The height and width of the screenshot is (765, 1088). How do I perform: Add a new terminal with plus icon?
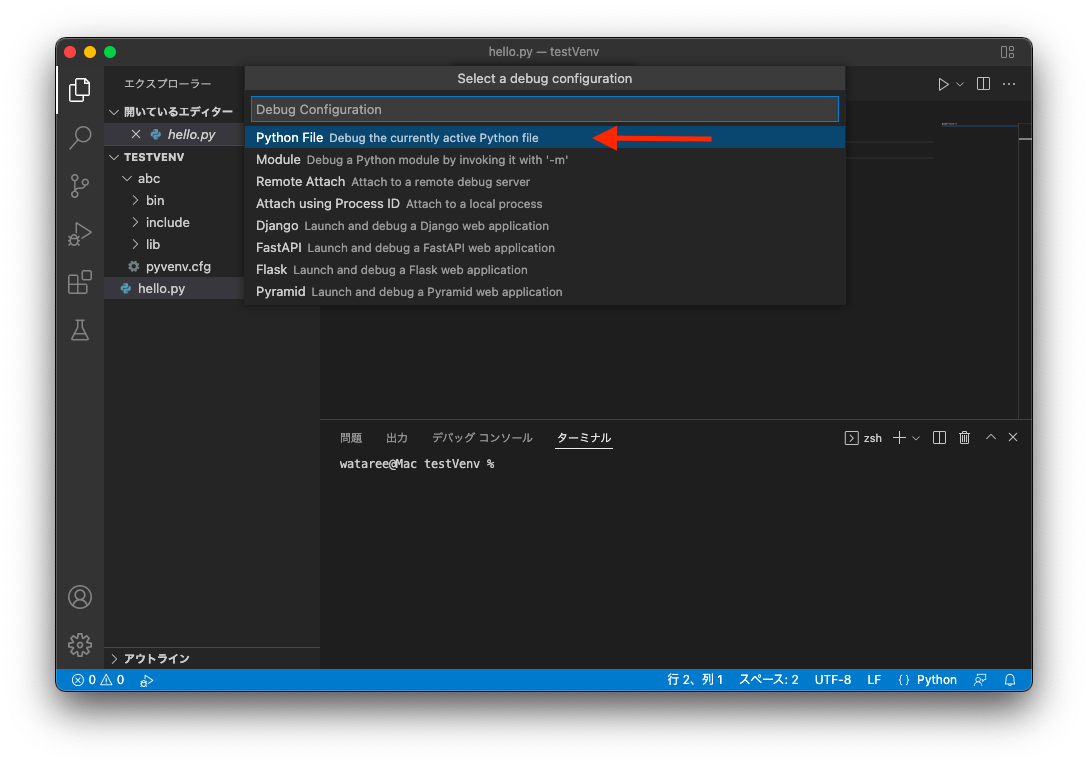[x=899, y=437]
